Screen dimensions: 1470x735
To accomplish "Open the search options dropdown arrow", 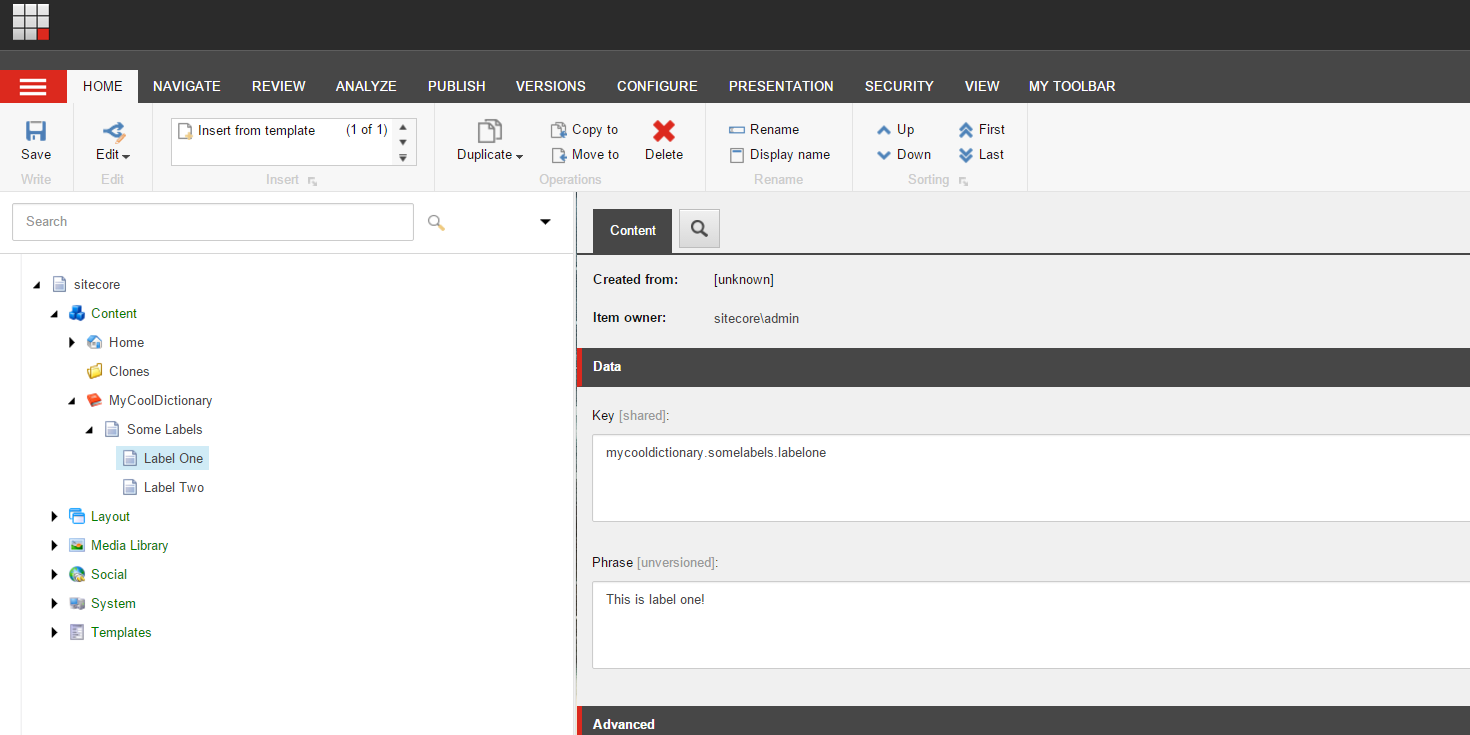I will [545, 222].
